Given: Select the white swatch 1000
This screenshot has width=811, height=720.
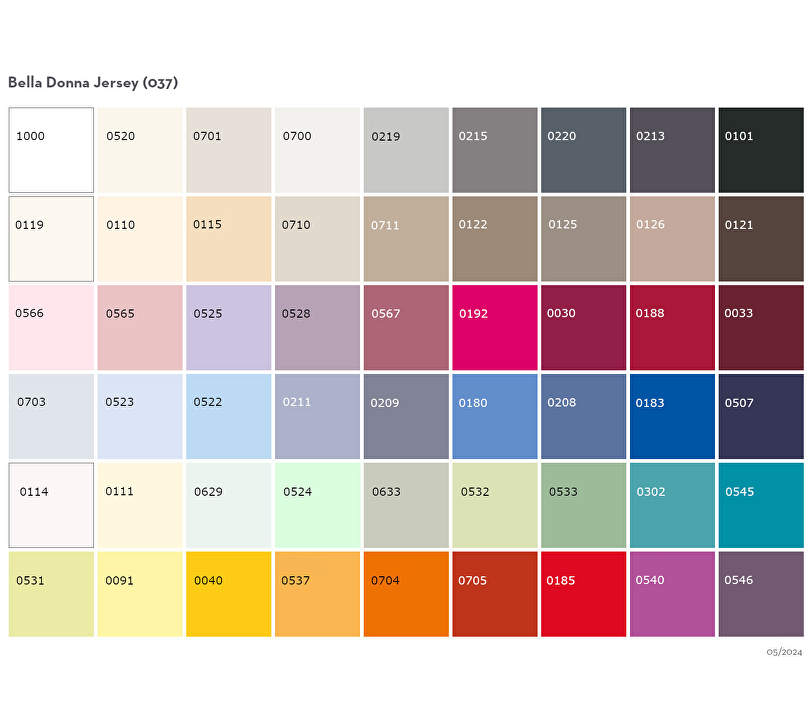Looking at the screenshot, I should click(x=51, y=150).
